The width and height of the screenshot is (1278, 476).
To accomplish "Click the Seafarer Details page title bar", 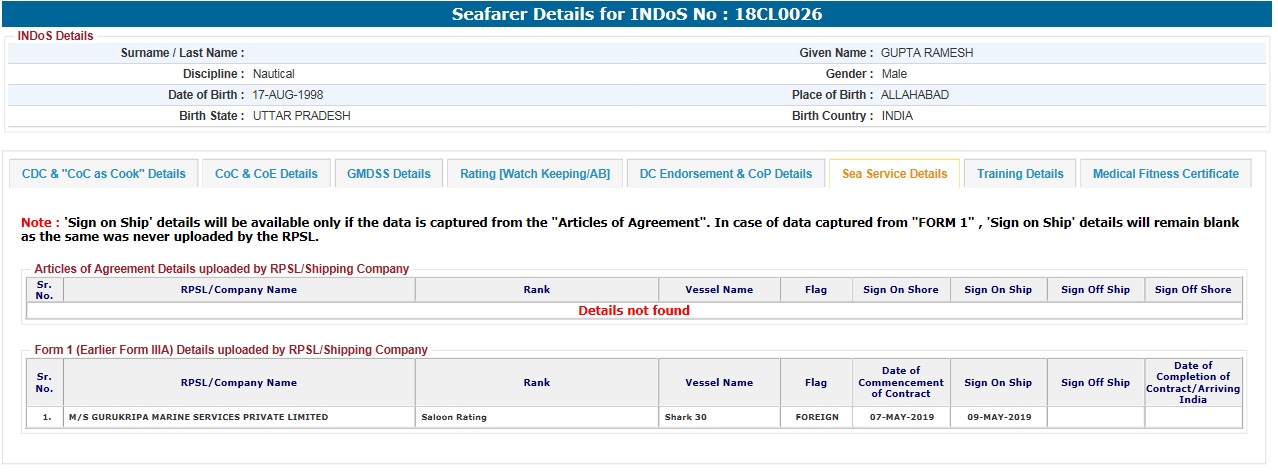I will pos(638,14).
